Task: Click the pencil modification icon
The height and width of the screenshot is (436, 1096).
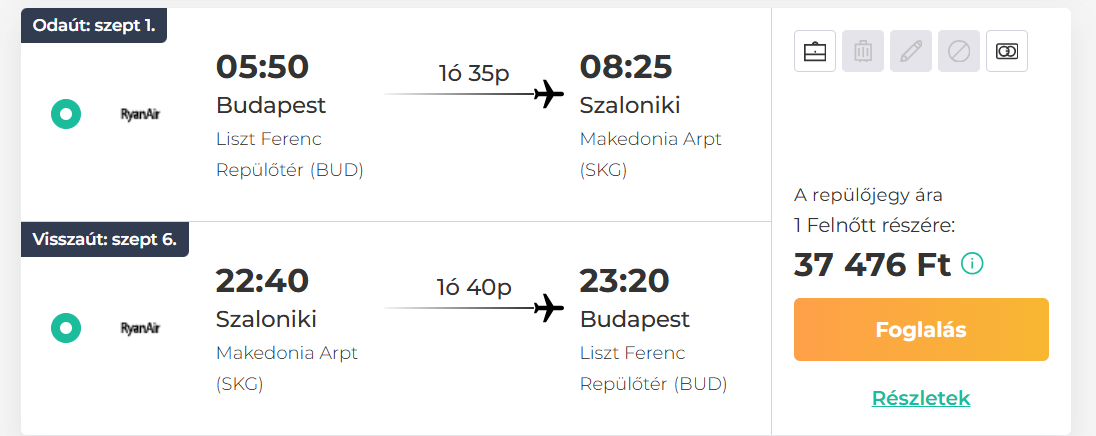Action: point(911,51)
